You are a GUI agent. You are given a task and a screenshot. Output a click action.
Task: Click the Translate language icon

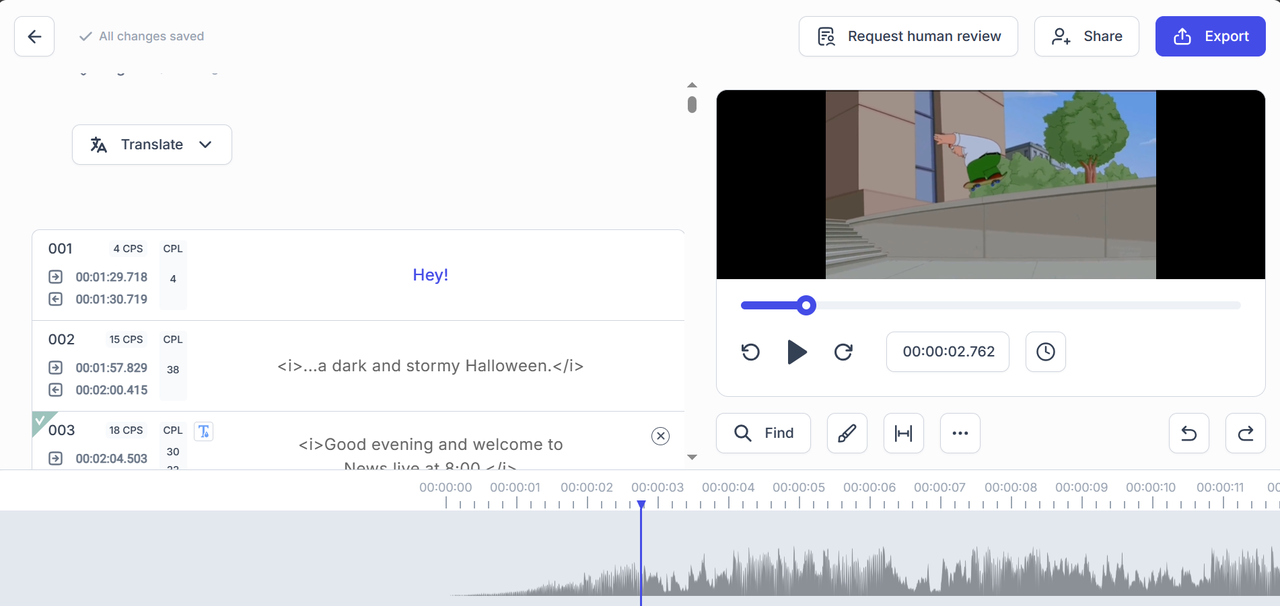tap(98, 144)
